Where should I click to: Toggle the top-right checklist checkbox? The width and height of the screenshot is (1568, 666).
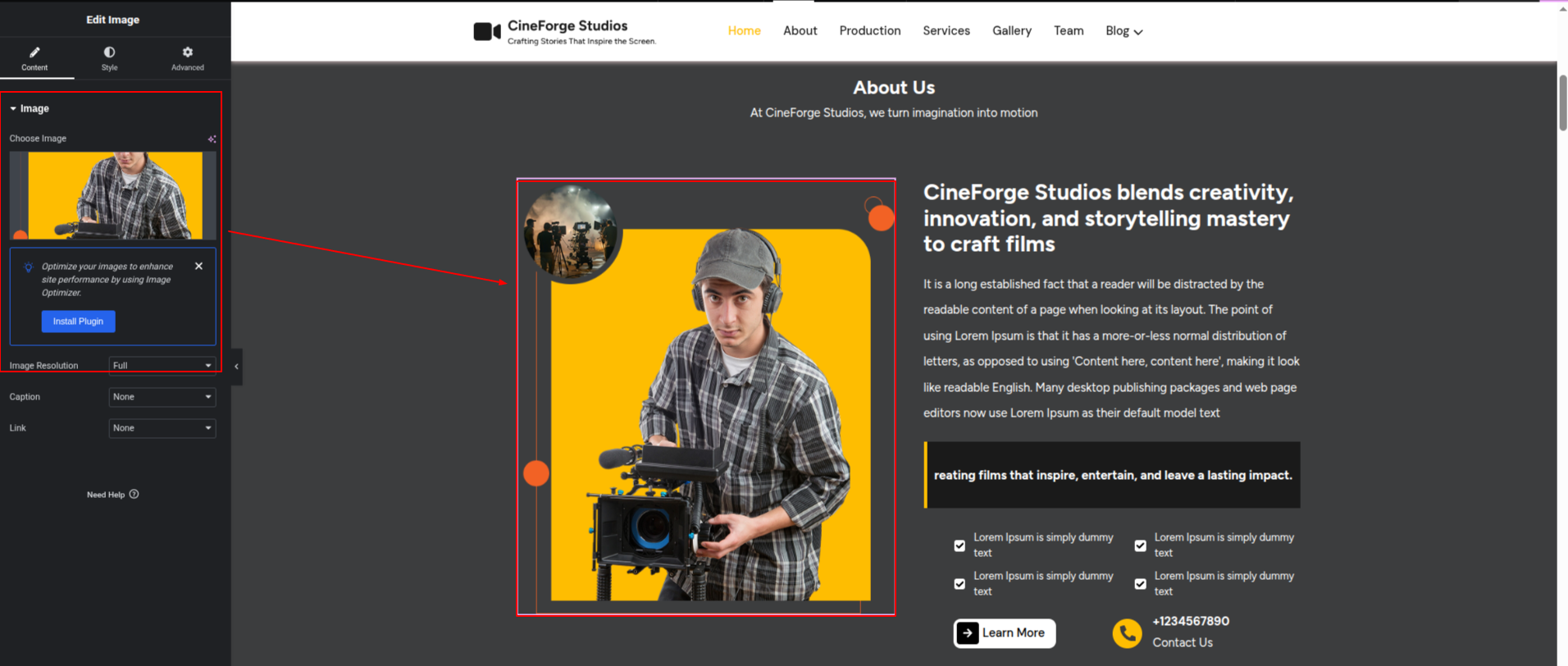(x=1140, y=545)
